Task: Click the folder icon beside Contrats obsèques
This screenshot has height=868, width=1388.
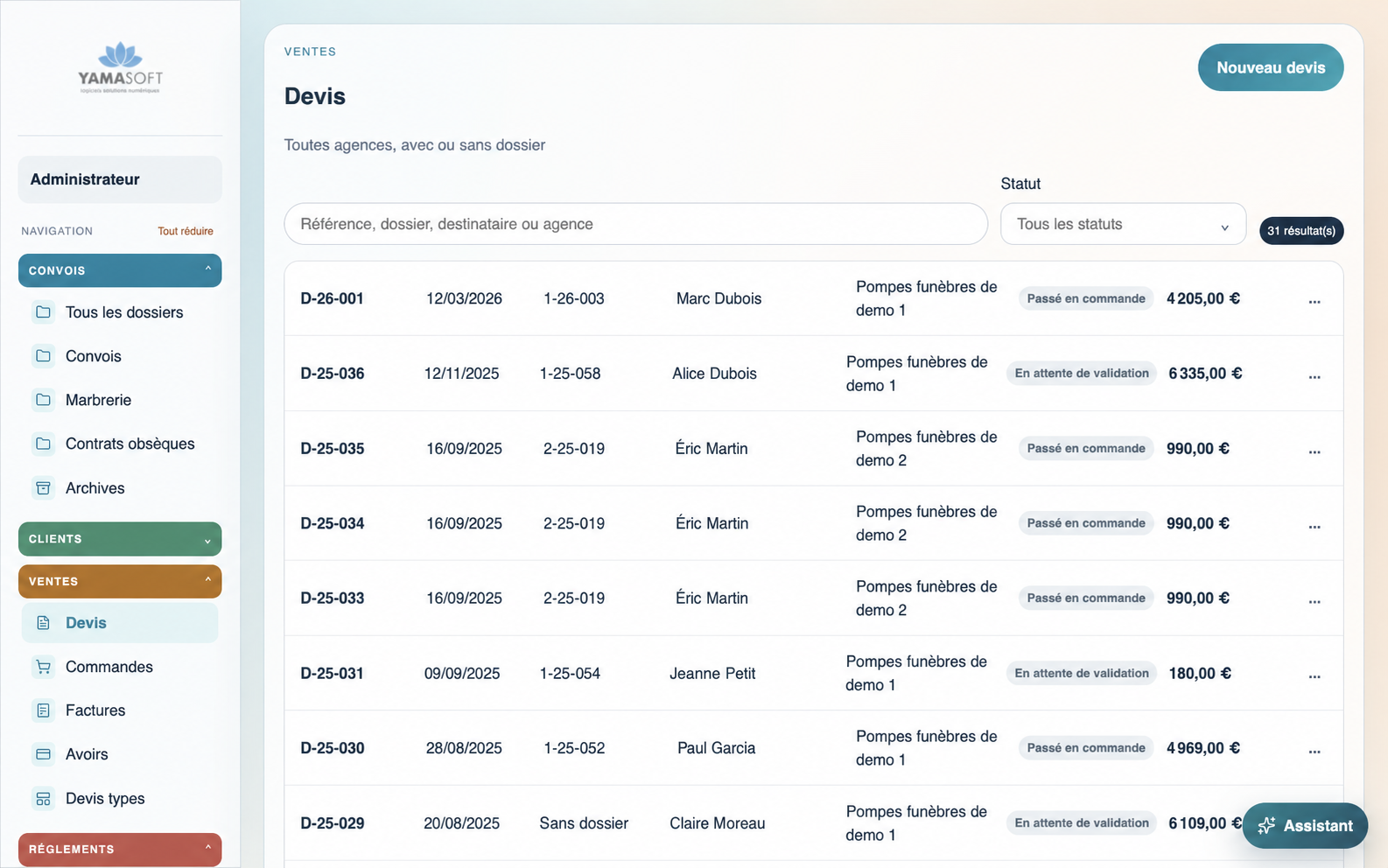Action: coord(43,444)
